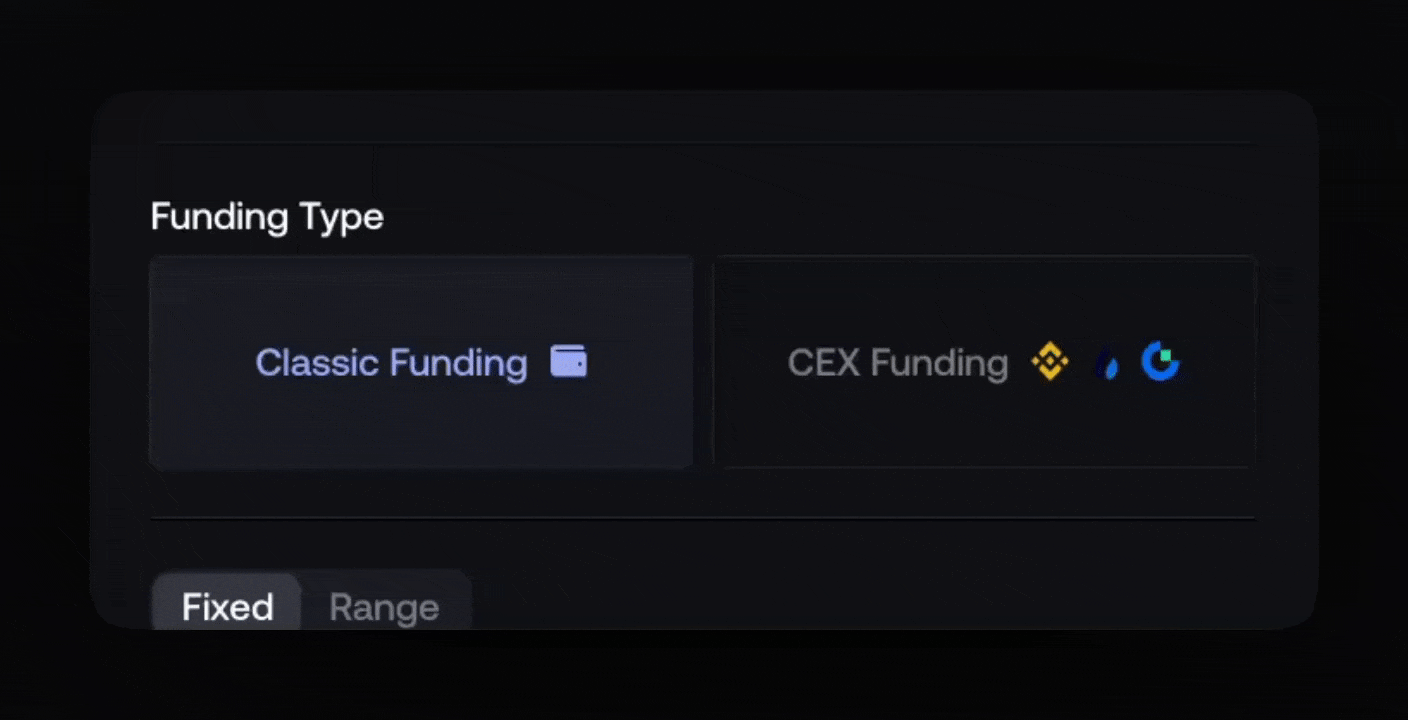Toggle the Fixed/Range segmented control to Fixed
The image size is (1408, 720).
point(228,607)
